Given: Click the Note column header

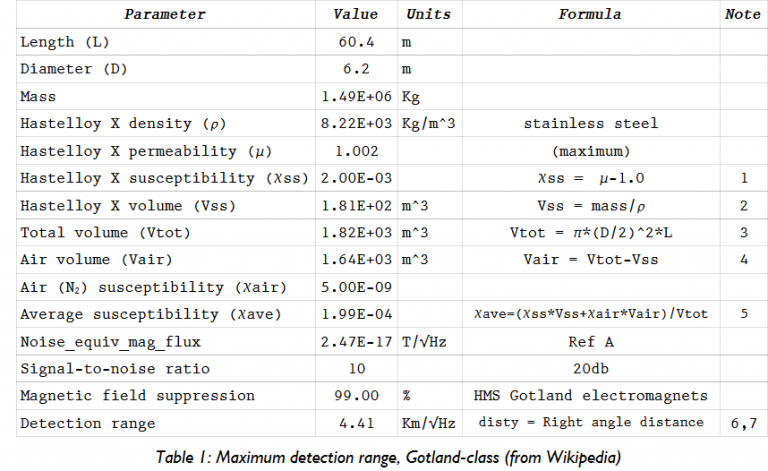Looking at the screenshot, I should click(740, 15).
